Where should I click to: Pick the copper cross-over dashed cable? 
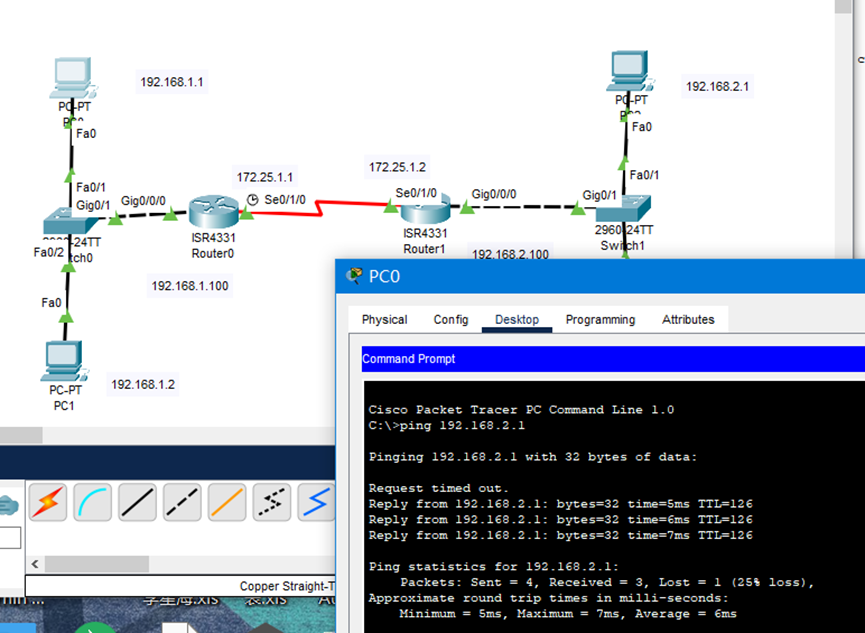point(182,502)
